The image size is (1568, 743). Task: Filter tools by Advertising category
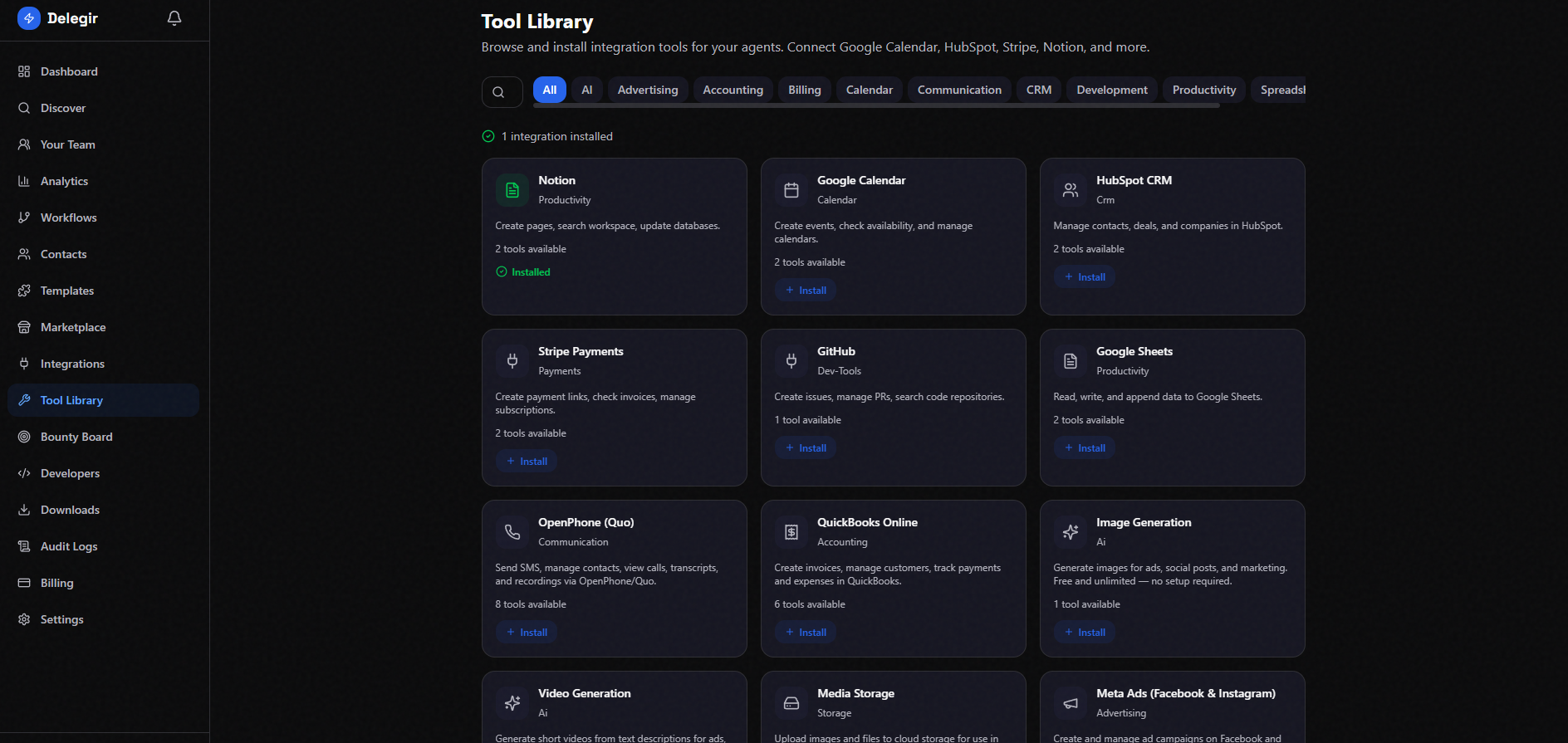648,90
